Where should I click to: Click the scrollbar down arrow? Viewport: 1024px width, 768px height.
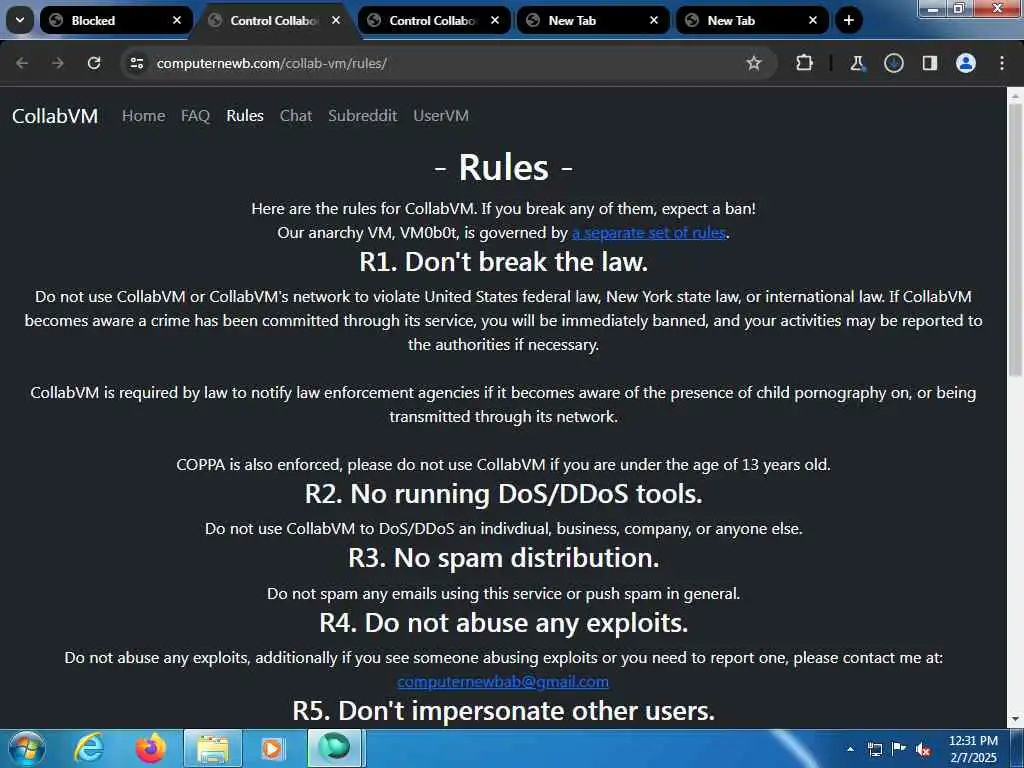(1015, 720)
